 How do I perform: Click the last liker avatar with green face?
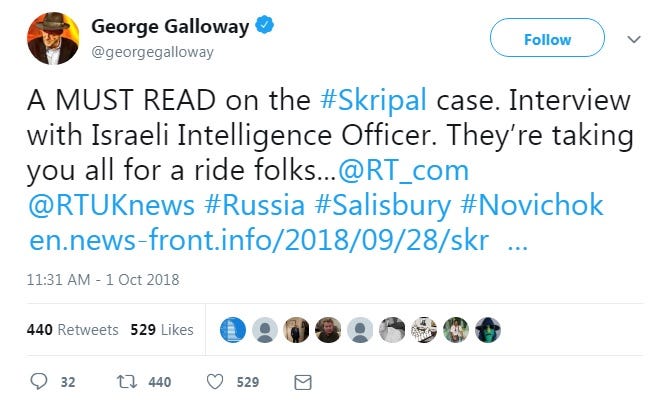tap(488, 329)
